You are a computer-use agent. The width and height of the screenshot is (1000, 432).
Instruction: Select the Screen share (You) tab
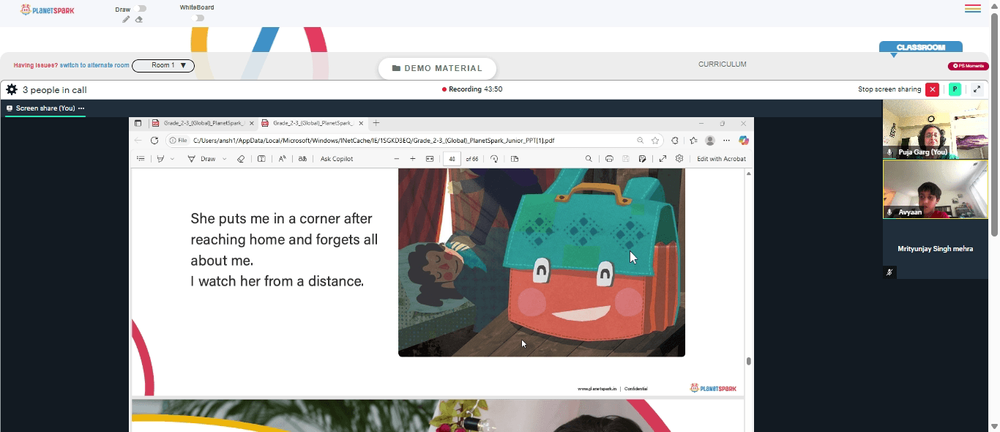coord(45,108)
